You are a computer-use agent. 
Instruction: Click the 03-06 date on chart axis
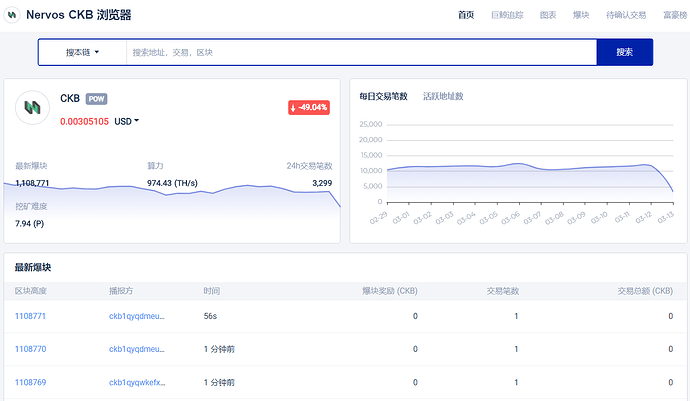pyautogui.click(x=511, y=218)
